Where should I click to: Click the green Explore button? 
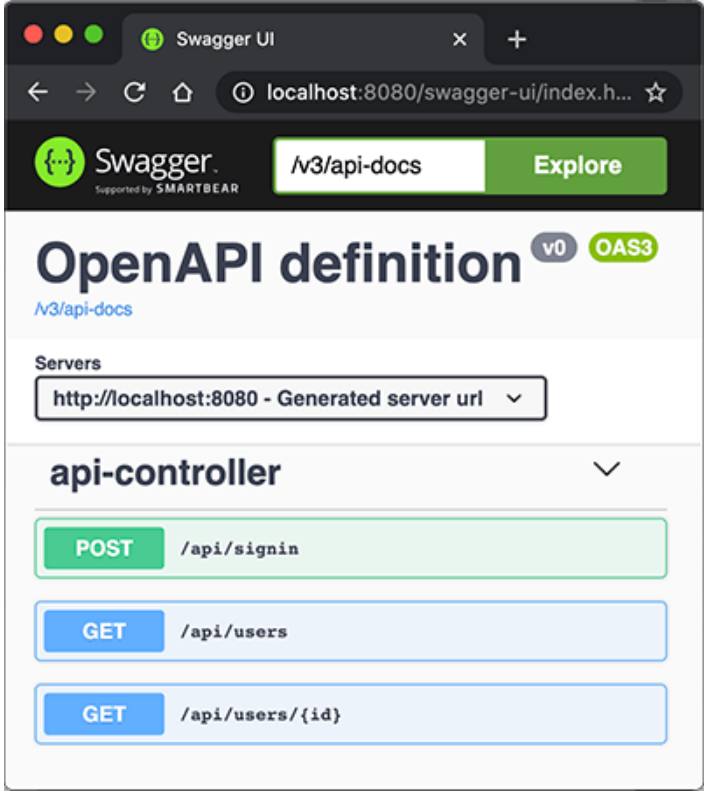click(576, 166)
